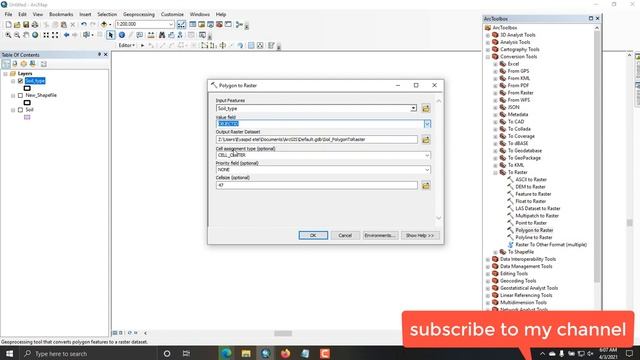The width and height of the screenshot is (640, 360).
Task: Toggle List By Source in Table Of Contents
Action: click(15, 64)
